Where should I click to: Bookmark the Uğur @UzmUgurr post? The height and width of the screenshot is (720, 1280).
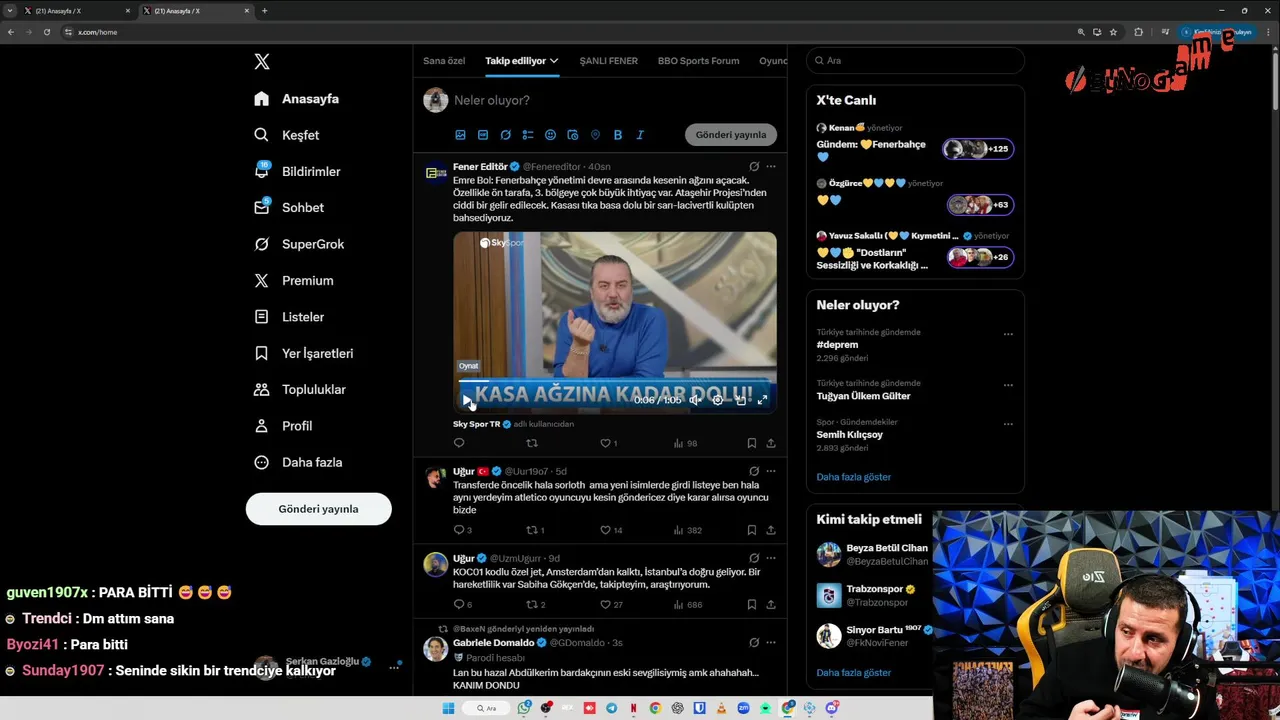(751, 604)
